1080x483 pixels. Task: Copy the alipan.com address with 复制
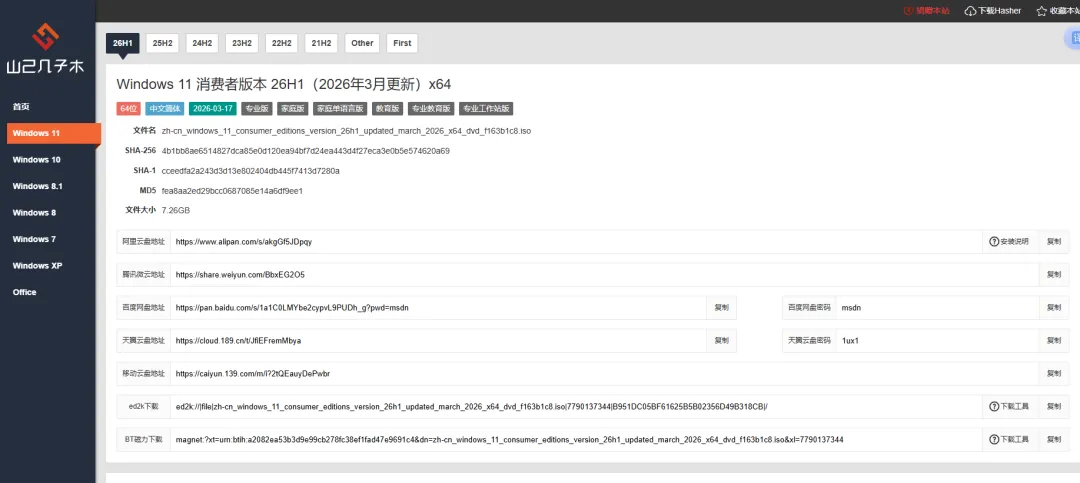(1054, 242)
